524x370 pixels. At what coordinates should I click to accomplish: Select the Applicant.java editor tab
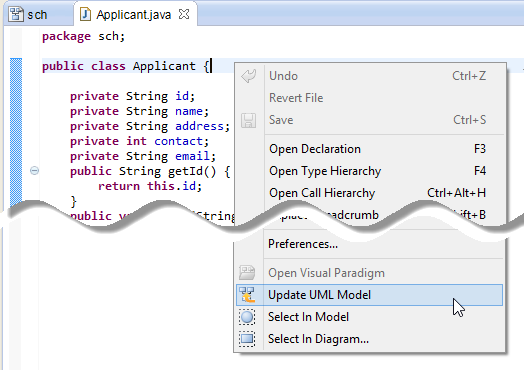click(135, 14)
